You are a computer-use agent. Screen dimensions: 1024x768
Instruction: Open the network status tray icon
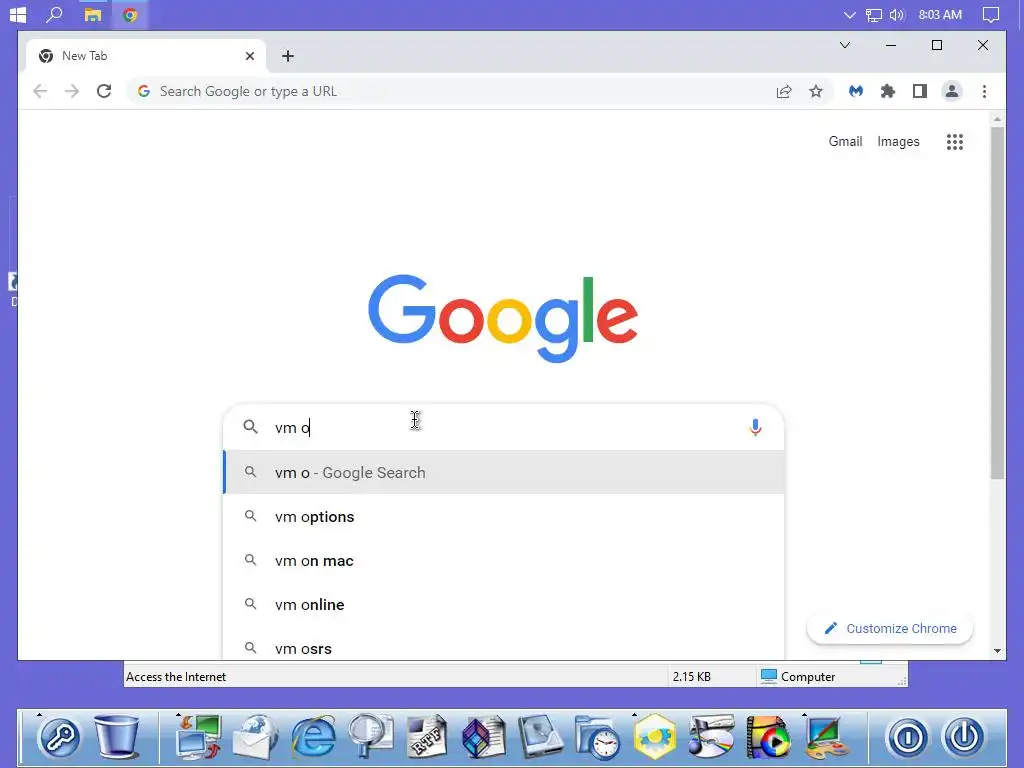point(873,15)
